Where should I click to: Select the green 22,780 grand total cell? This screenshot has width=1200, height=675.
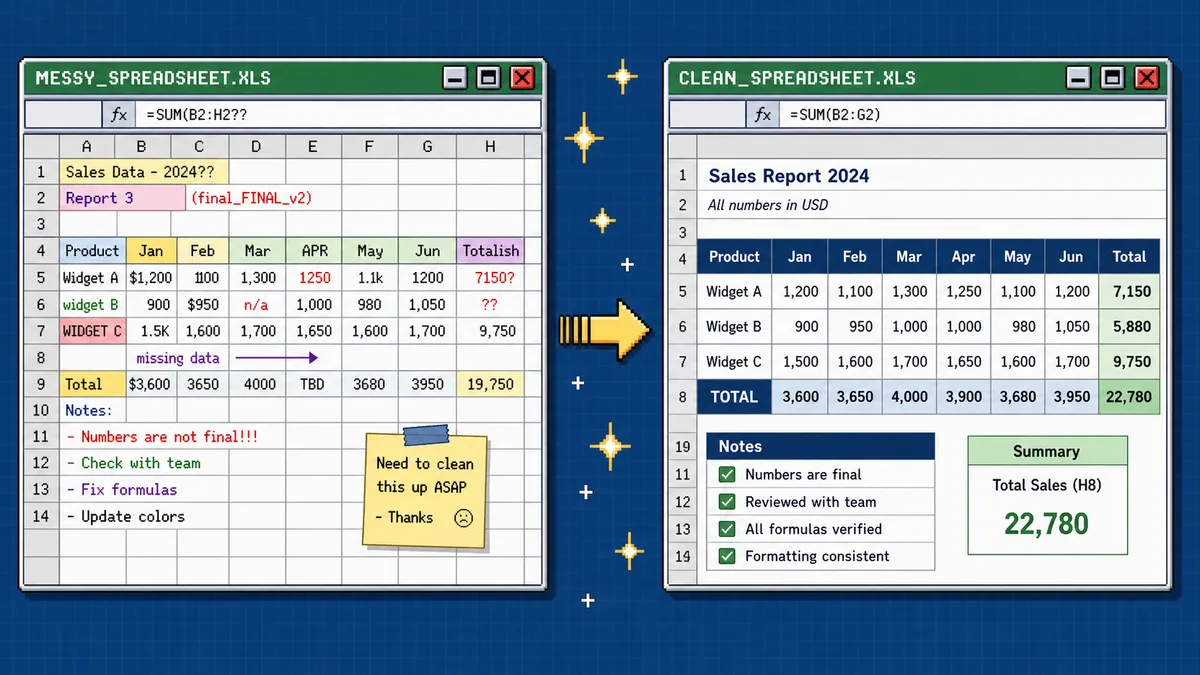(x=1129, y=397)
